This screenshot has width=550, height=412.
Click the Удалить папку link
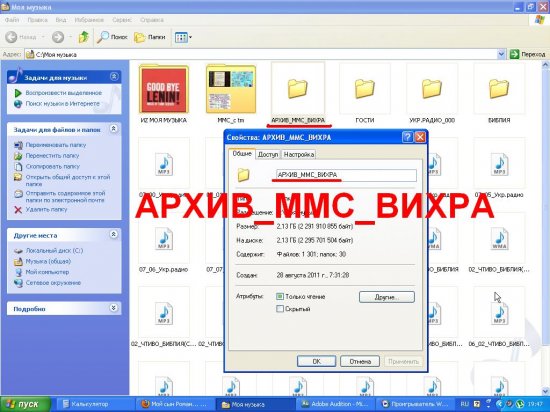[46, 209]
